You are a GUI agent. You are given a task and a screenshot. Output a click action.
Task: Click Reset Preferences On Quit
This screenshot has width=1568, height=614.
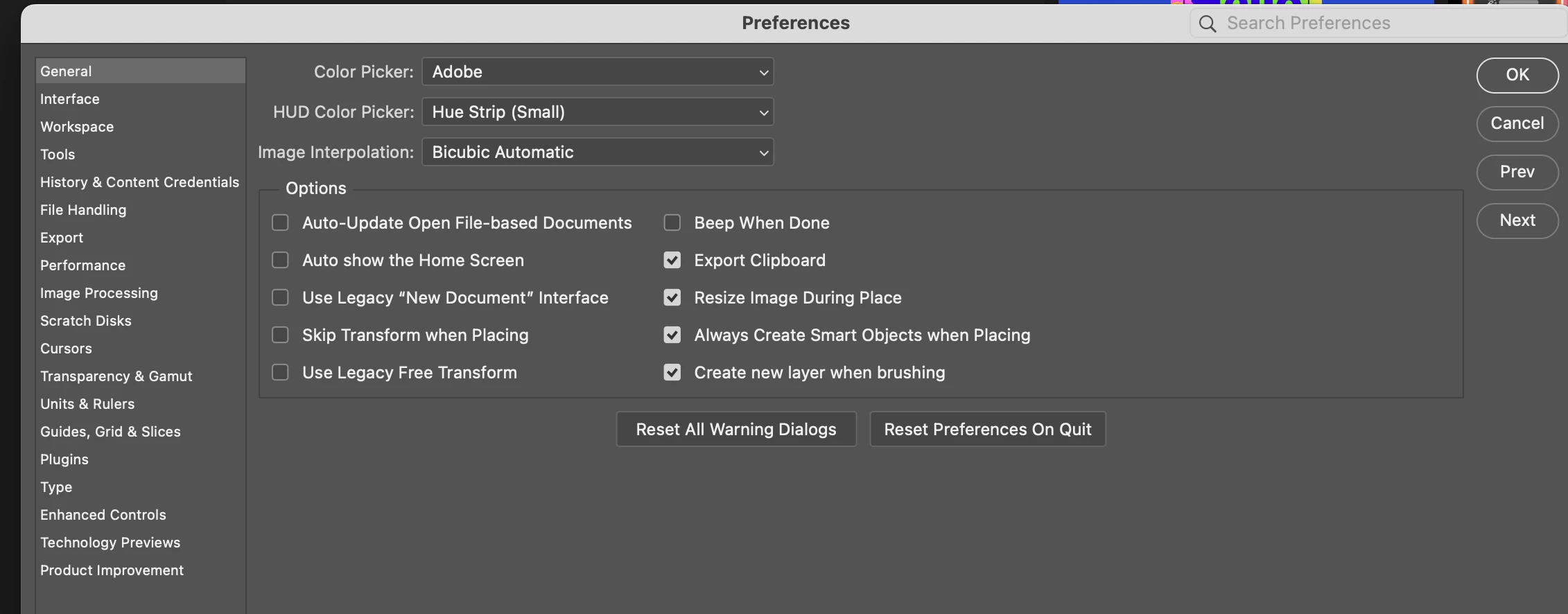pyautogui.click(x=987, y=429)
